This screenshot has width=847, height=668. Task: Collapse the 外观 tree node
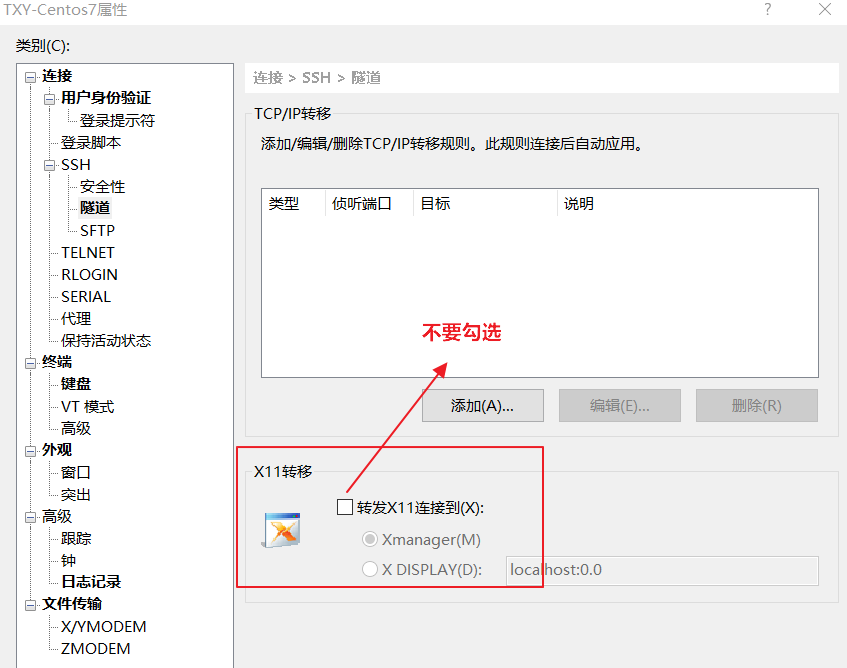pos(30,451)
